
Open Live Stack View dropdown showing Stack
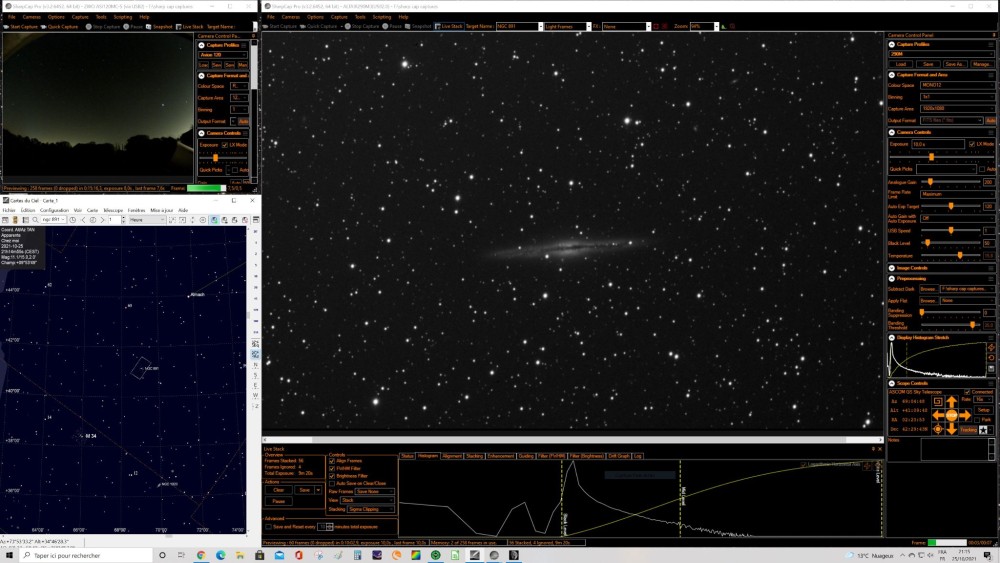pos(367,501)
